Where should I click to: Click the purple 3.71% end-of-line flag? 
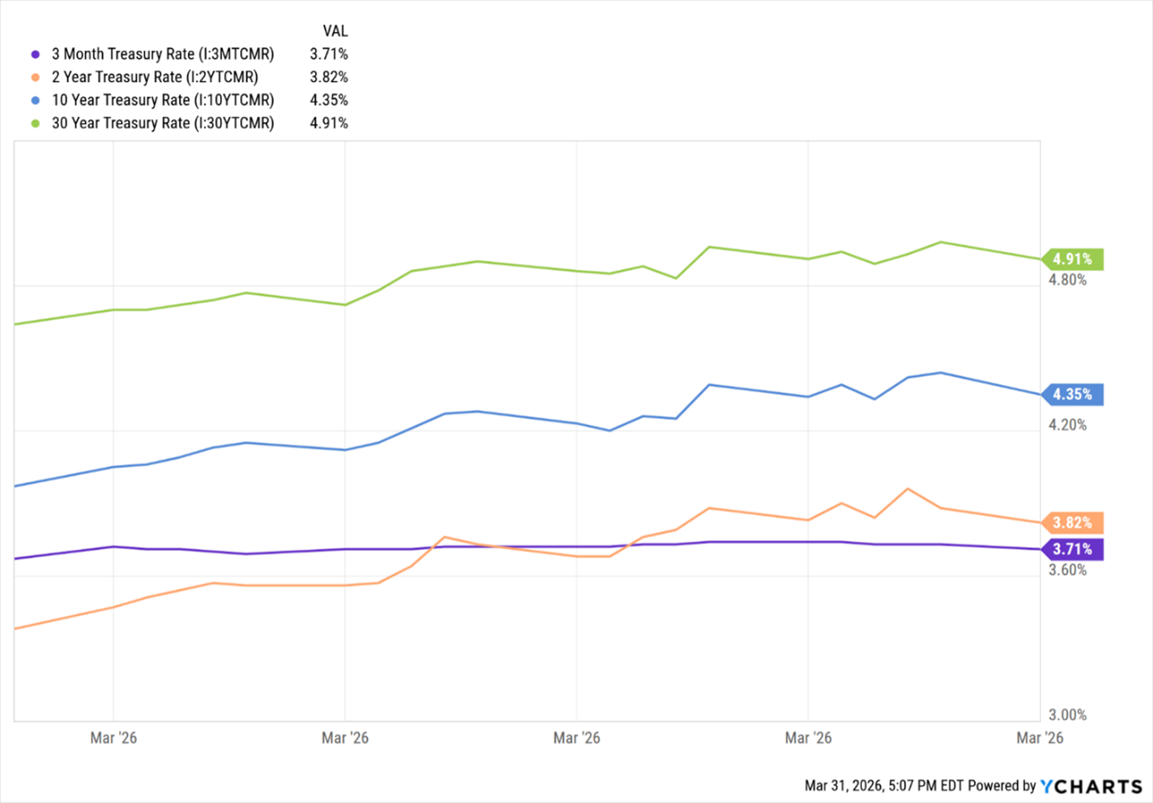click(1073, 548)
